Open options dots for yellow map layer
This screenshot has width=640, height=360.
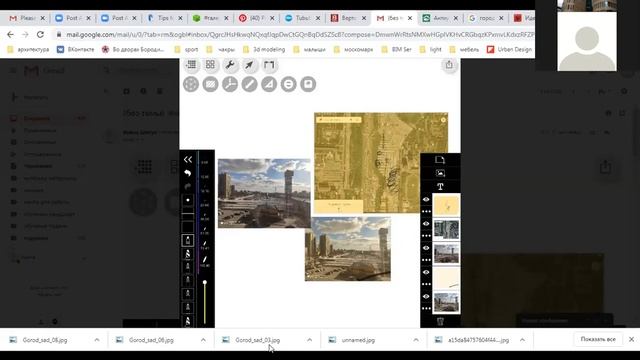(x=426, y=211)
